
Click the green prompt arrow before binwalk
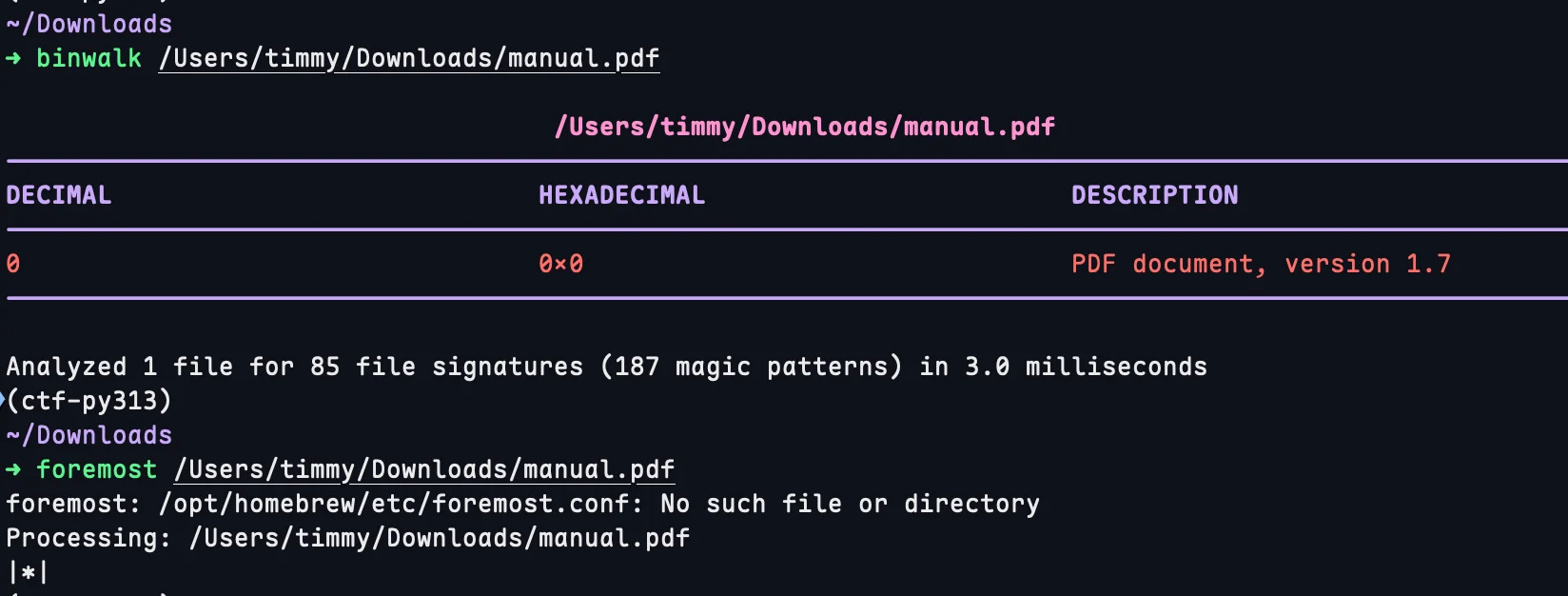(13, 59)
